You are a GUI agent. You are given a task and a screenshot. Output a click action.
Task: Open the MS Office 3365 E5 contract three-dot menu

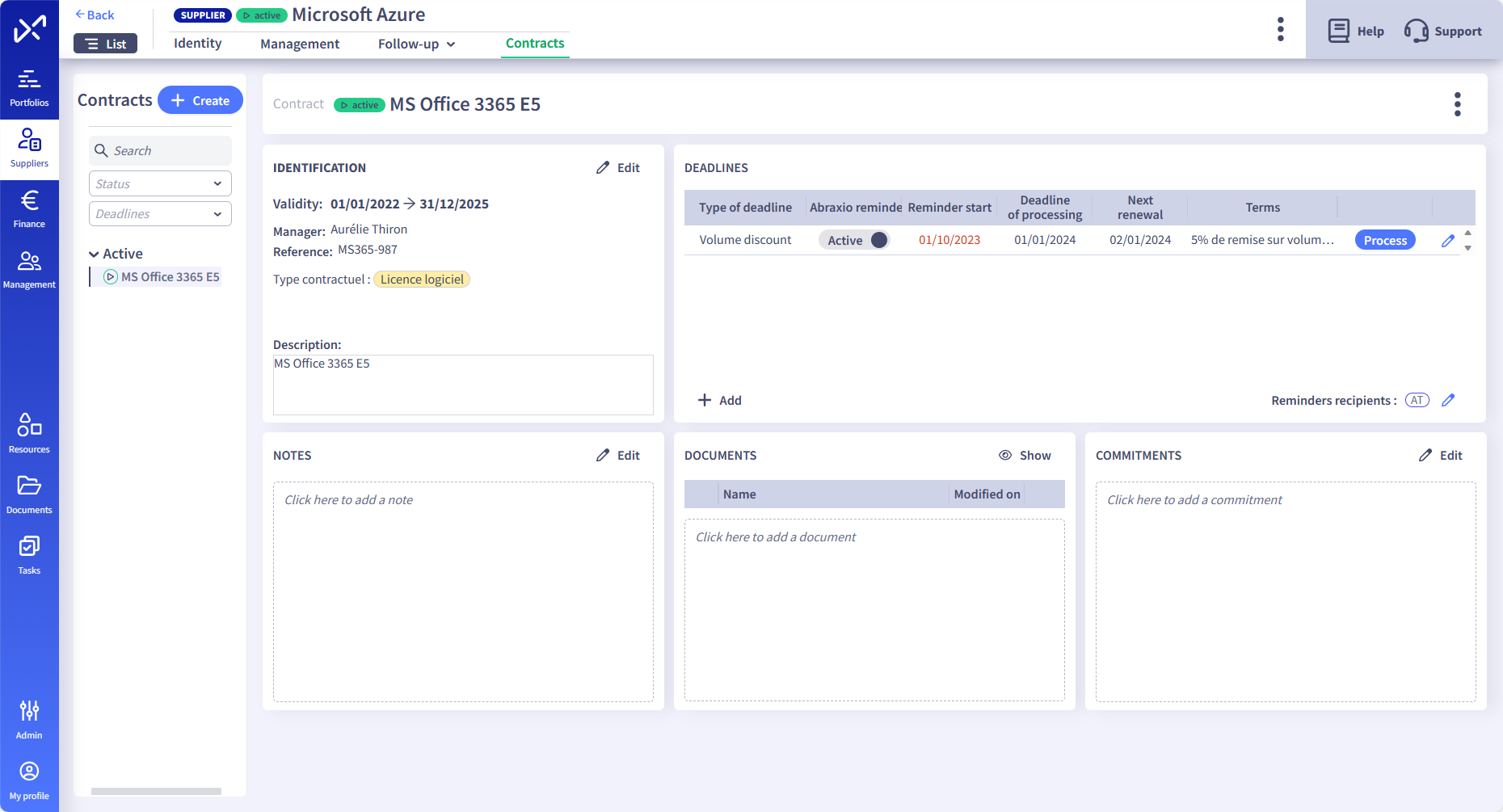pos(1458,104)
